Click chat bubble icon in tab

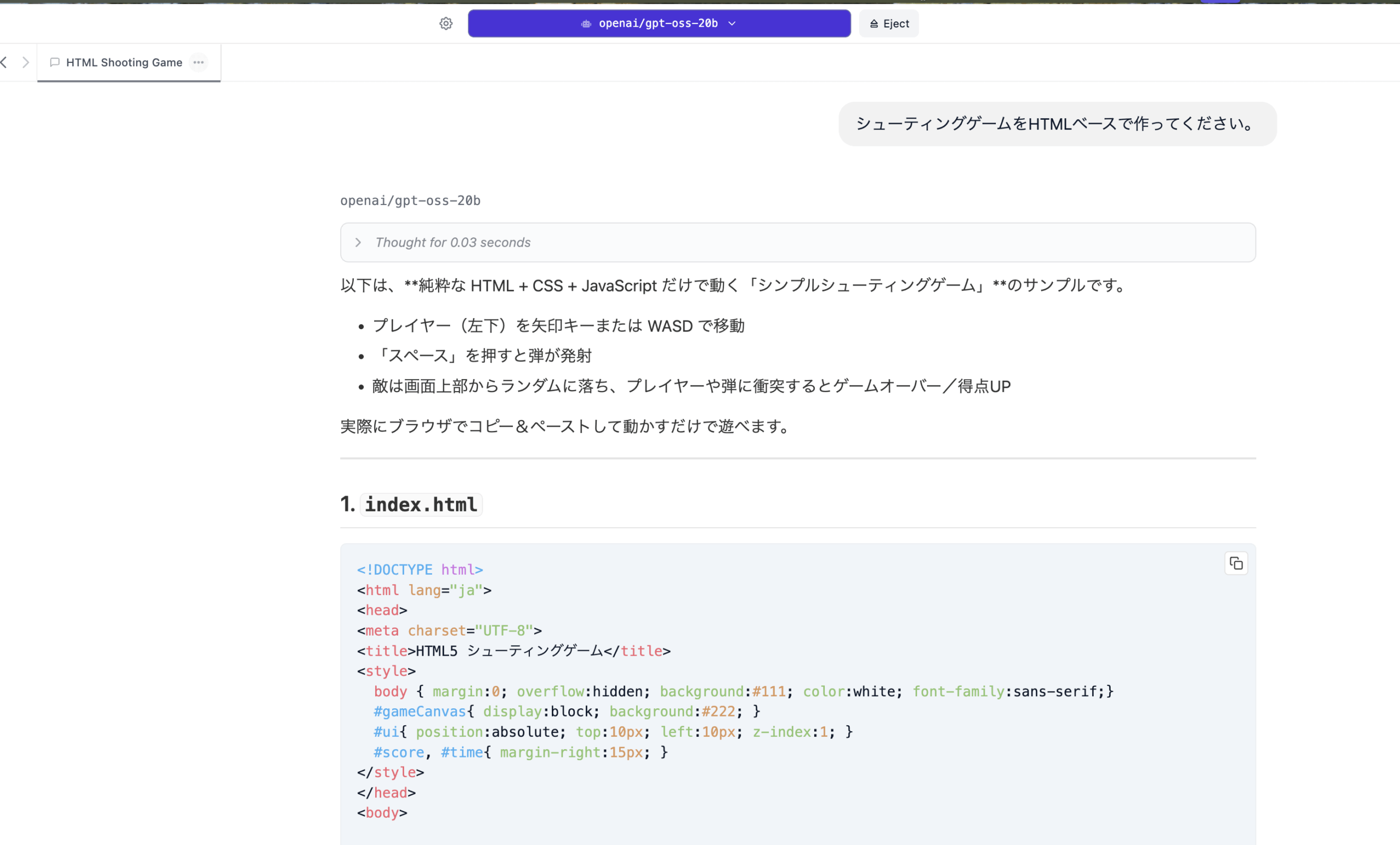(x=55, y=62)
